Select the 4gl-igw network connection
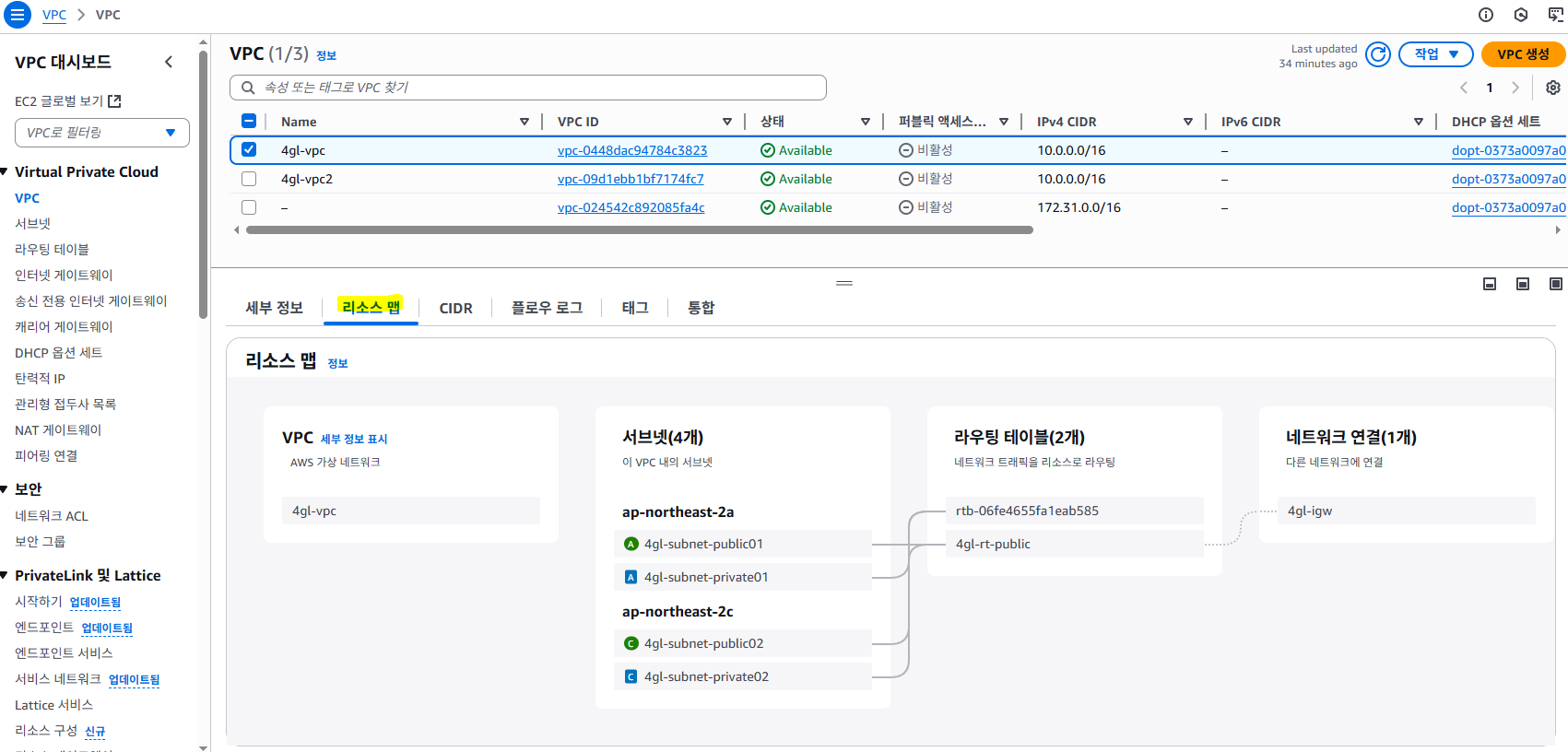 click(1407, 511)
